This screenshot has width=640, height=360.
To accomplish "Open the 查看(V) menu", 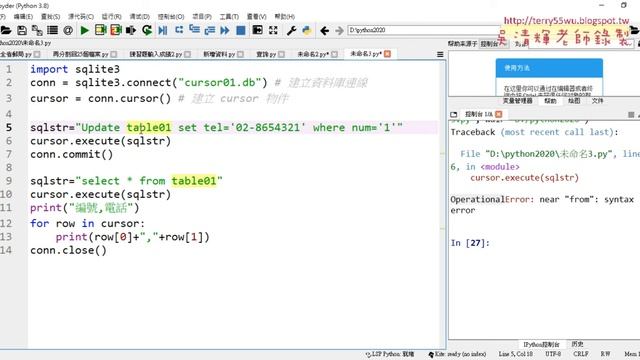I will (x=256, y=17).
